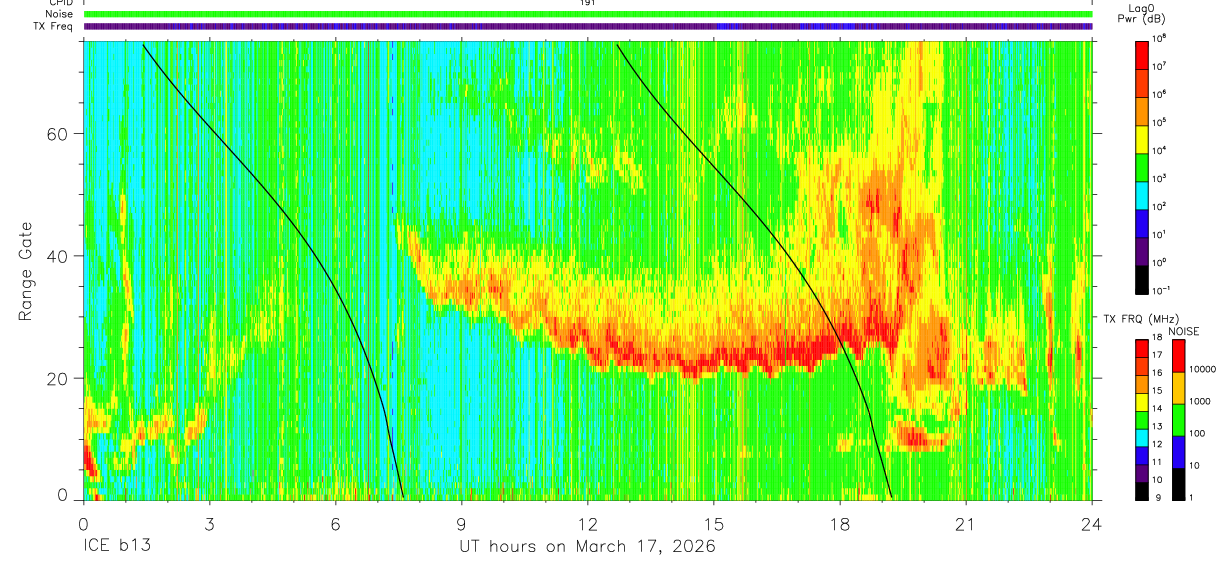Click the red segment of TX FRQ colorbar
Image resolution: width=1228 pixels, height=567 pixels.
tap(1142, 348)
